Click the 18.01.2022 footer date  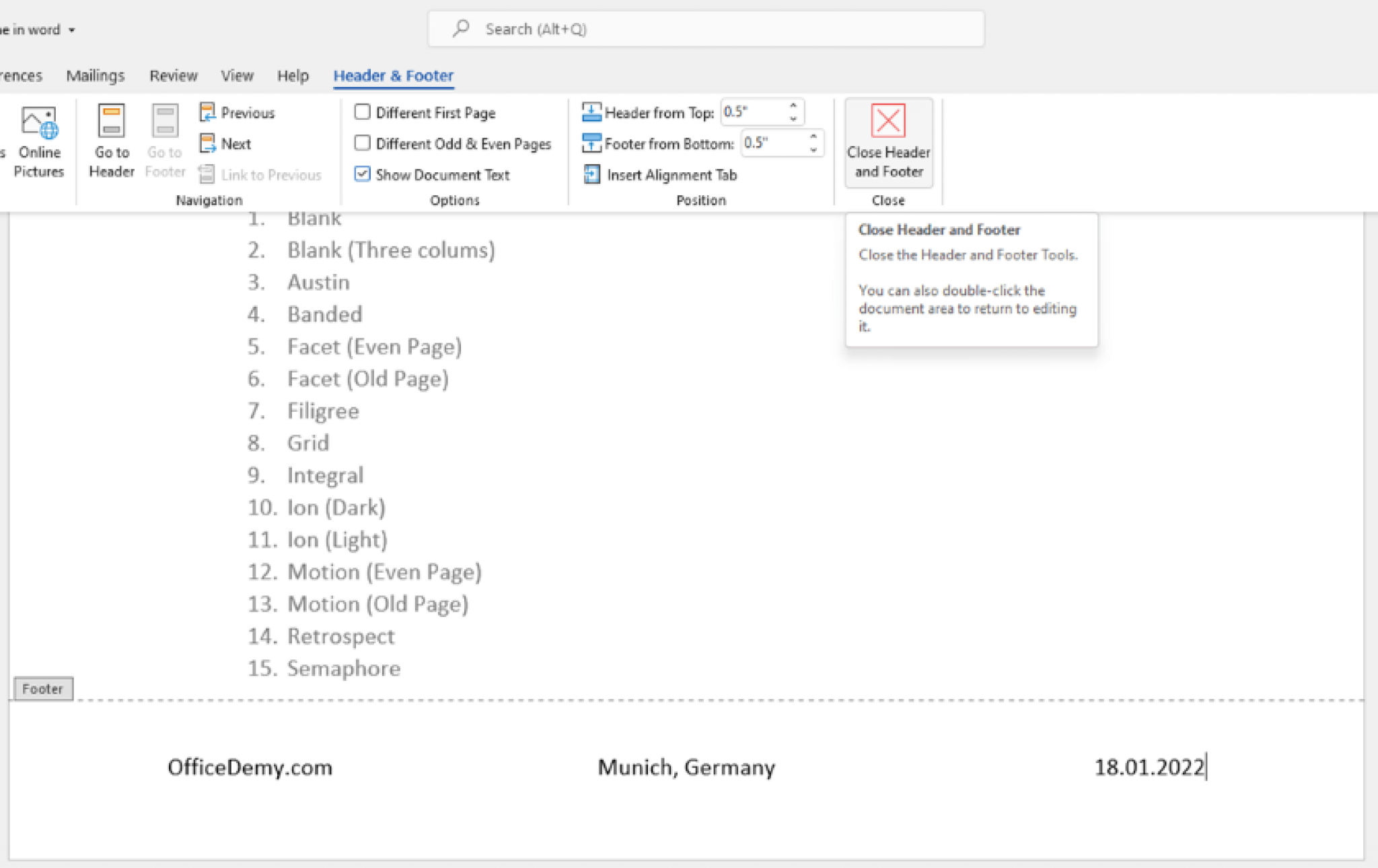(x=1149, y=767)
